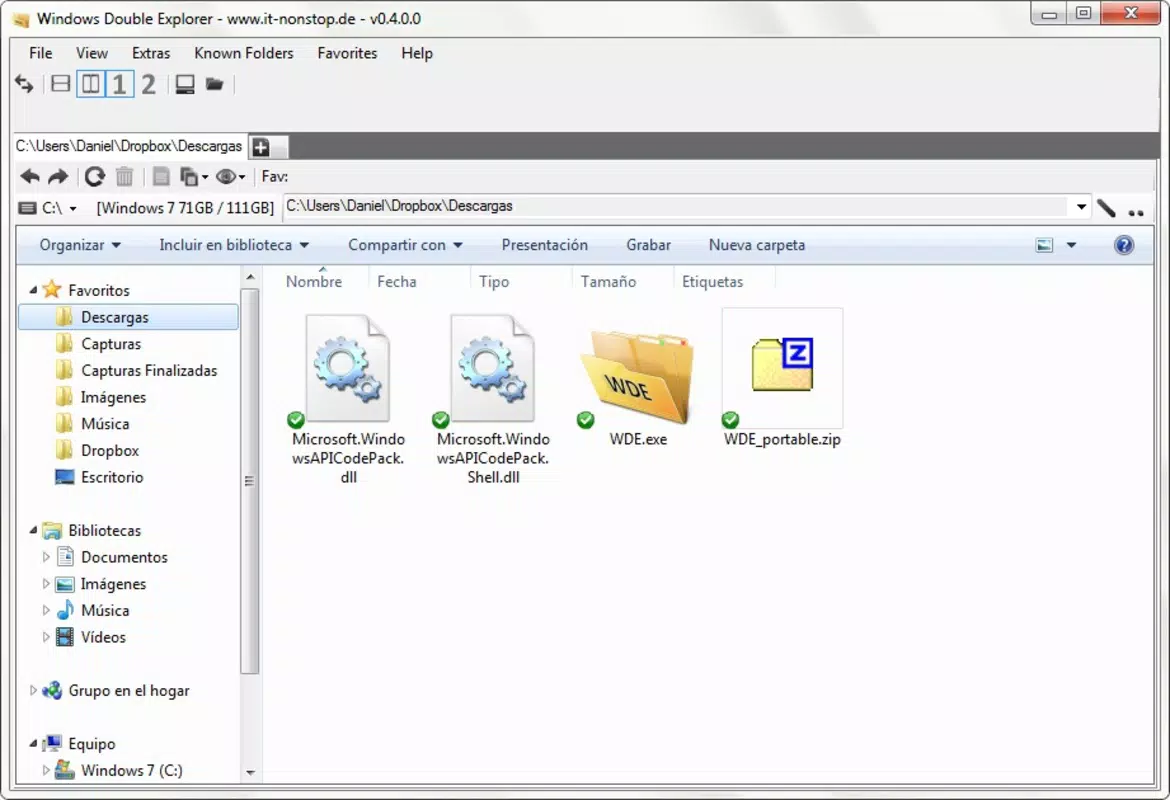This screenshot has width=1170, height=800.
Task: Click the greyed document icon beside the trash
Action: tap(160, 177)
